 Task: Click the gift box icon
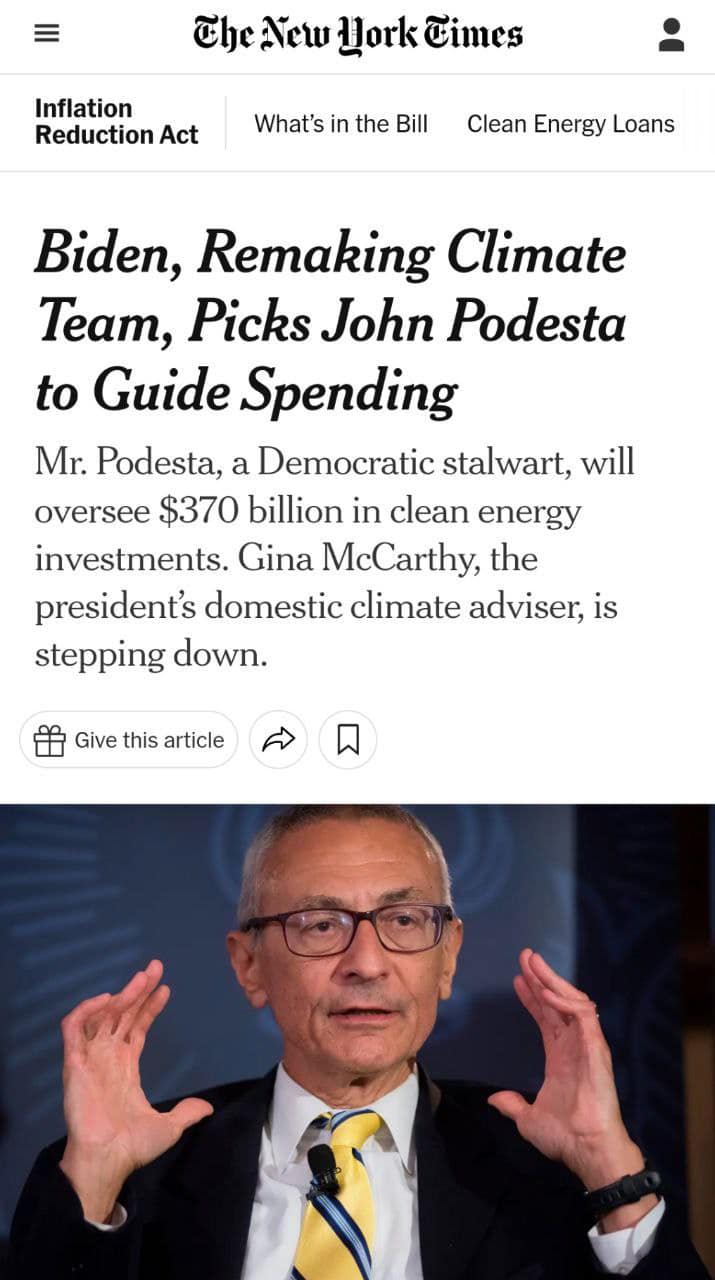[49, 740]
